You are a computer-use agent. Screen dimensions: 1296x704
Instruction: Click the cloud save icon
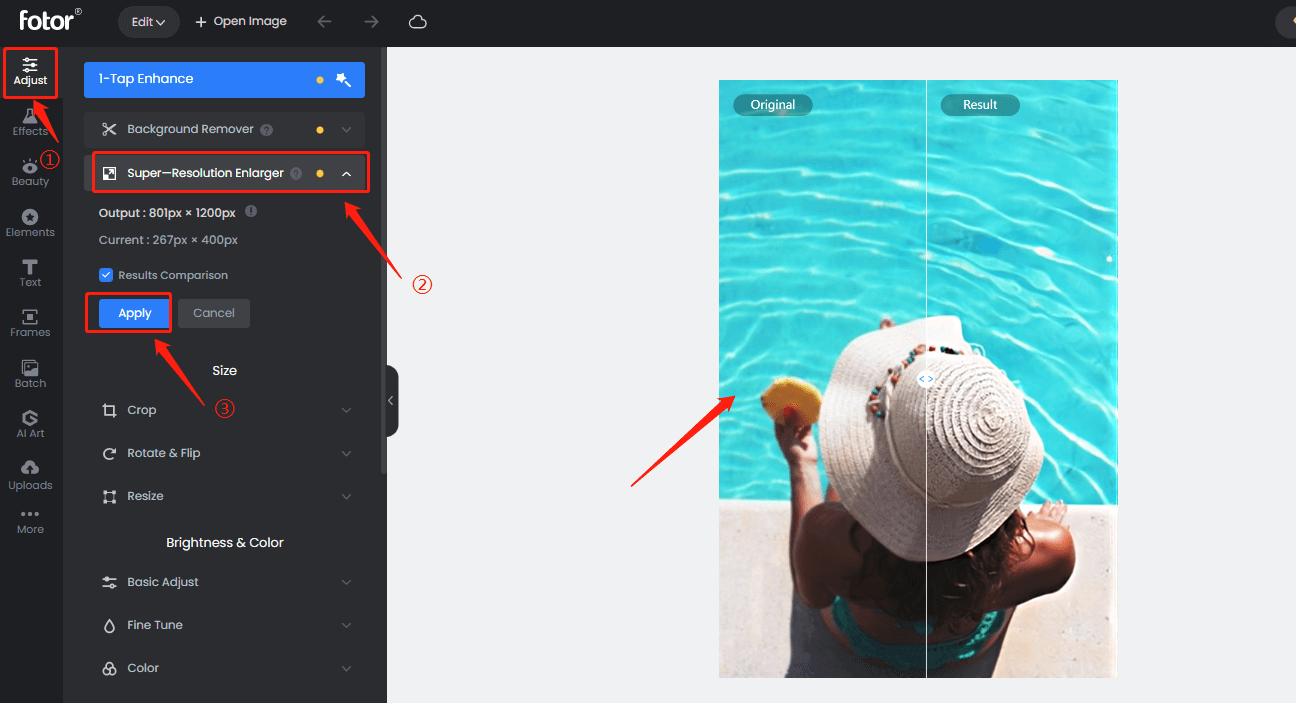[417, 20]
